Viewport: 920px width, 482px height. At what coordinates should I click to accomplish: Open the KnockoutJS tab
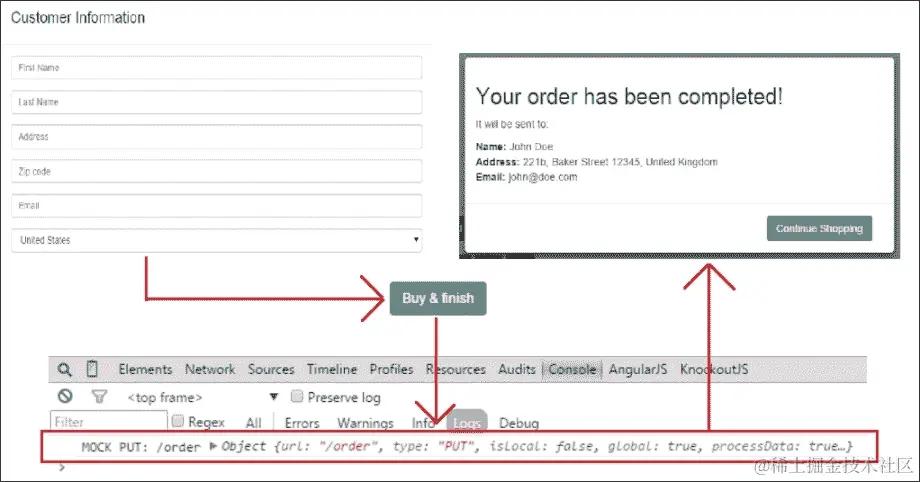click(x=714, y=369)
